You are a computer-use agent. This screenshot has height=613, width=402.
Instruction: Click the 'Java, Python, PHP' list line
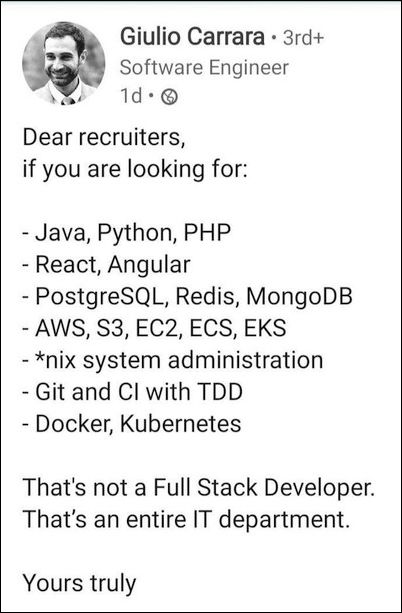126,234
